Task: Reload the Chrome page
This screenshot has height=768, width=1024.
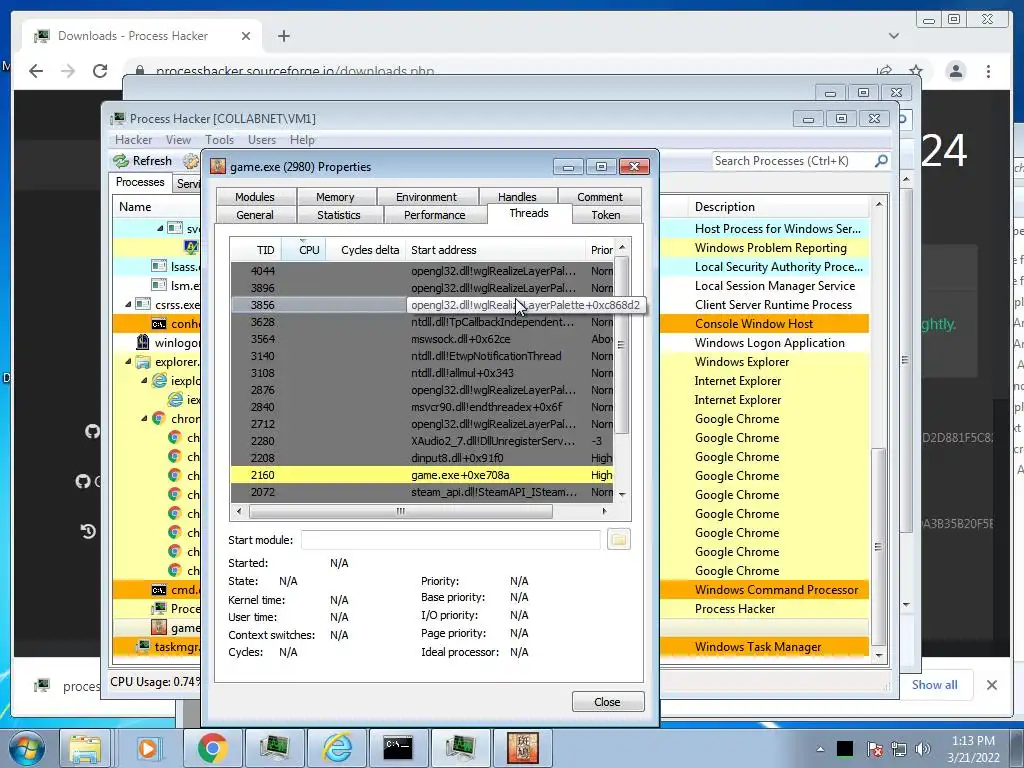Action: click(100, 71)
